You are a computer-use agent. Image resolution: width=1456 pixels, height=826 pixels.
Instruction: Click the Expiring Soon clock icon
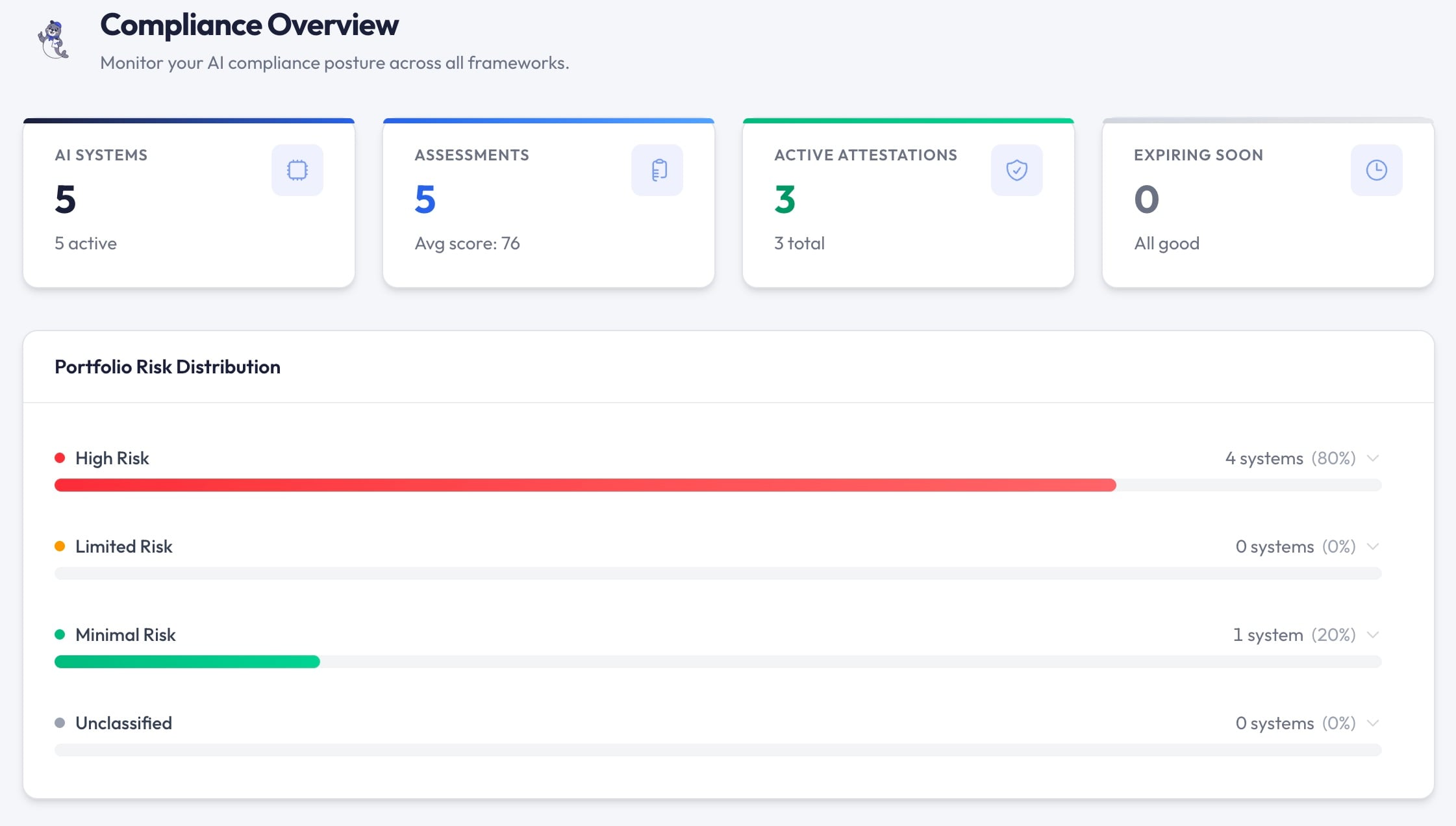(x=1376, y=170)
